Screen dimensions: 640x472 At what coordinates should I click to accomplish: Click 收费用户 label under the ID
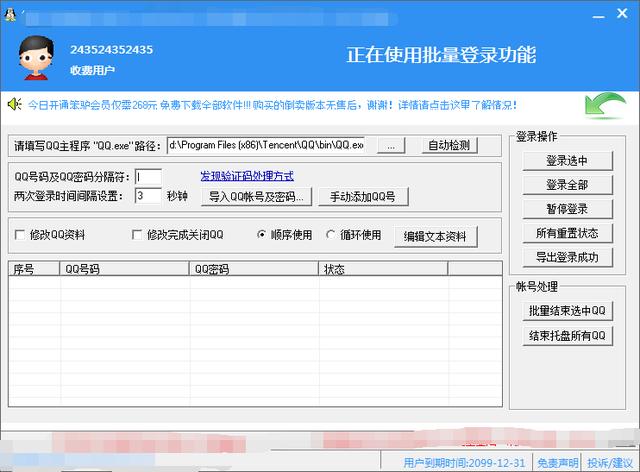click(x=92, y=71)
